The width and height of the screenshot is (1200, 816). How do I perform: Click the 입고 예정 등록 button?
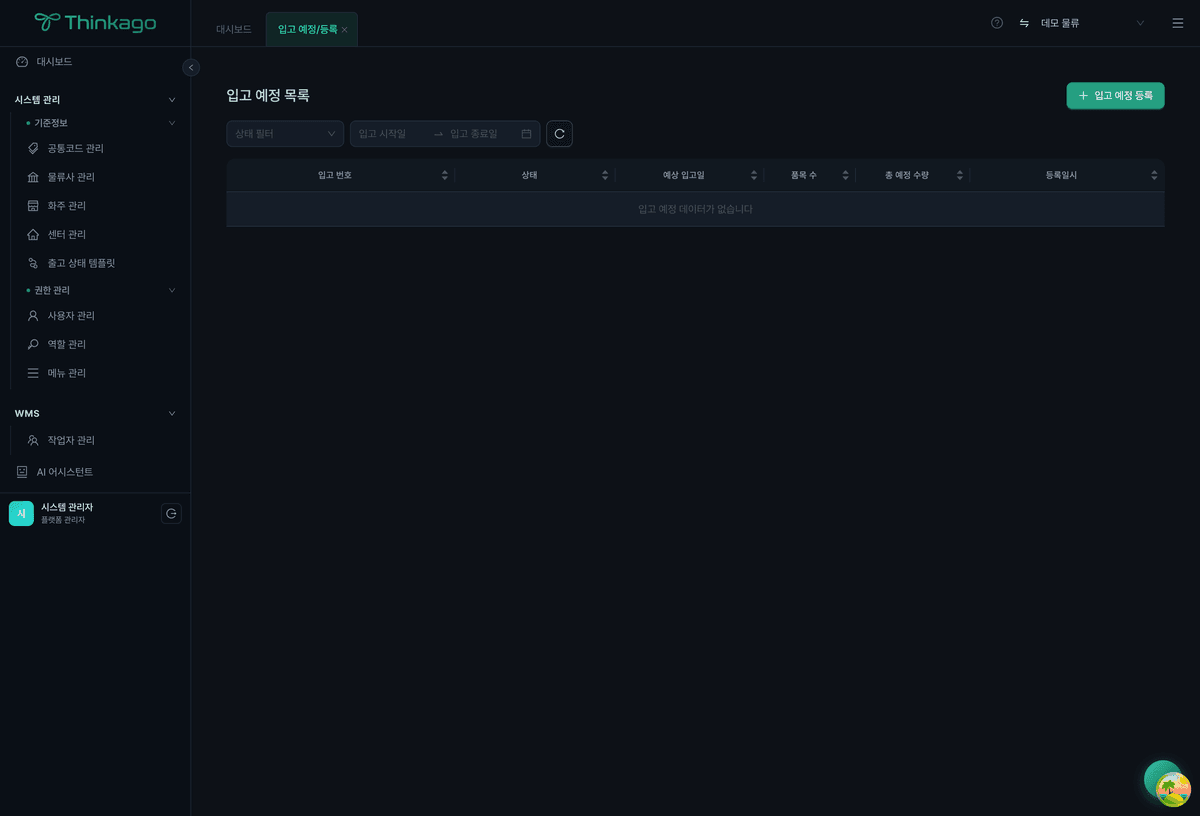tap(1115, 96)
